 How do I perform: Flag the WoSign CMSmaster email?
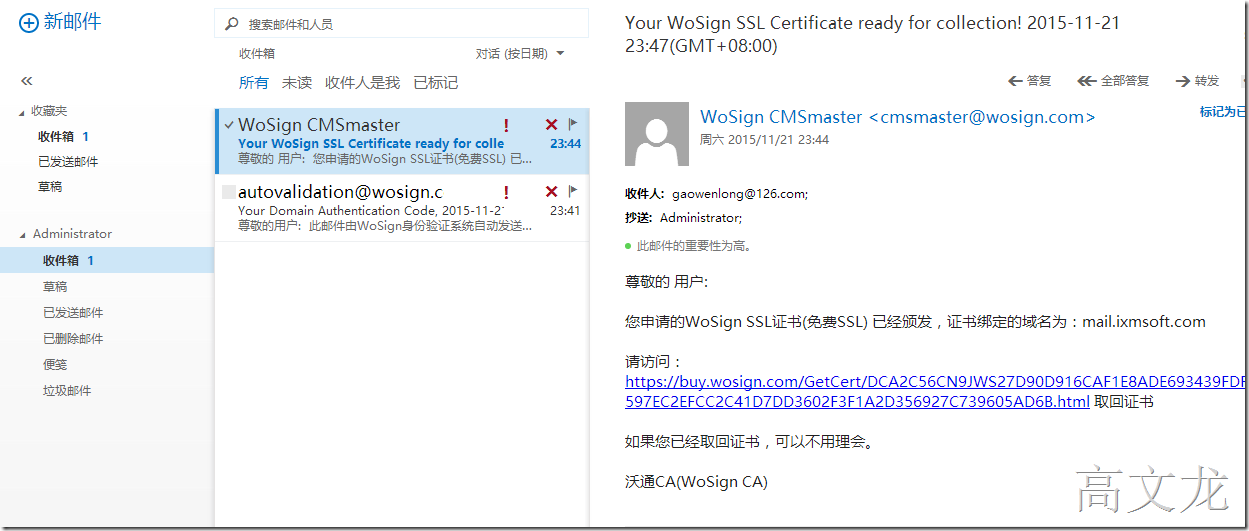pos(573,125)
